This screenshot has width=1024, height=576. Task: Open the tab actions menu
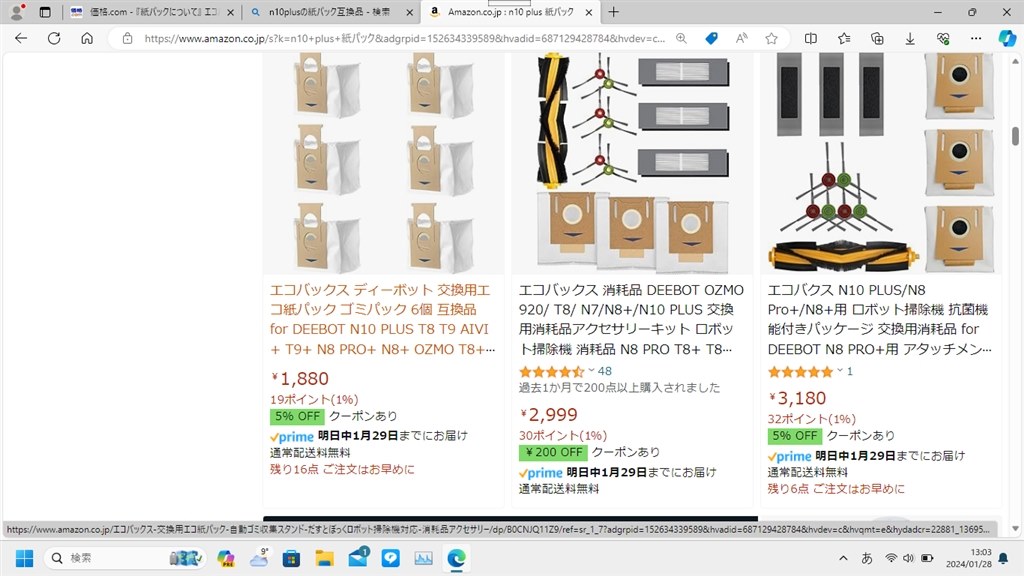[45, 12]
